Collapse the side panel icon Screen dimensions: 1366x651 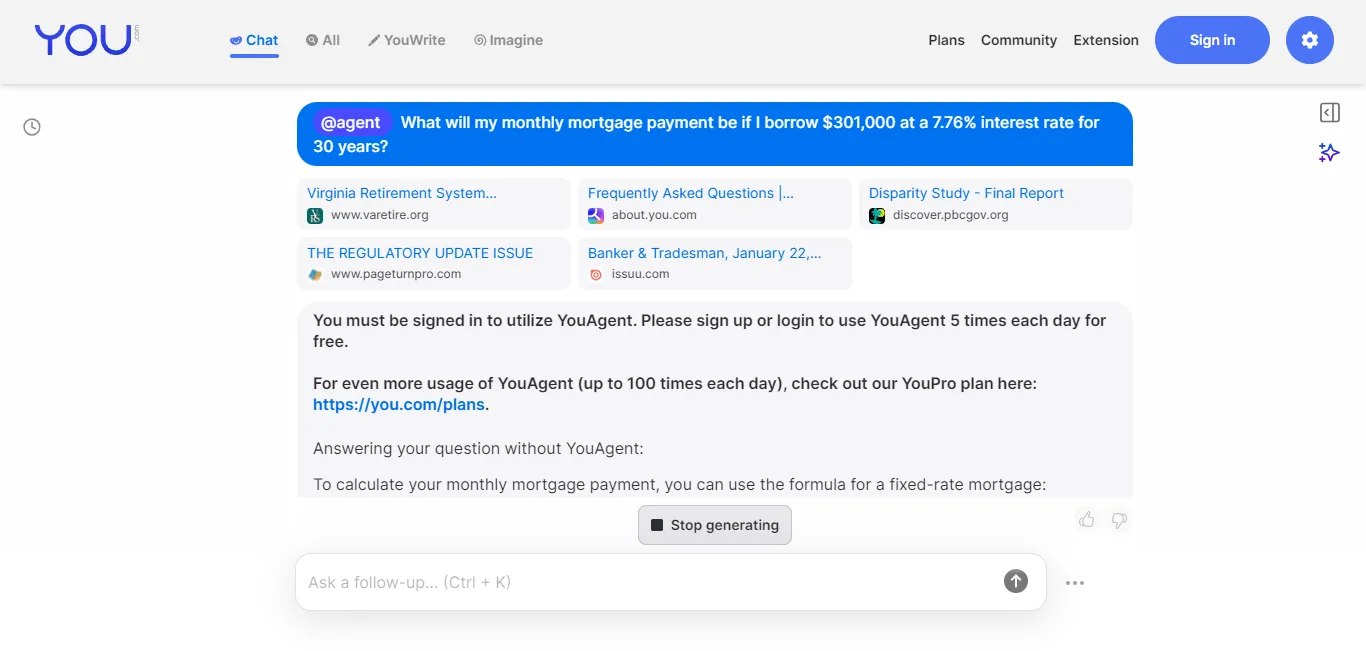click(x=1330, y=113)
